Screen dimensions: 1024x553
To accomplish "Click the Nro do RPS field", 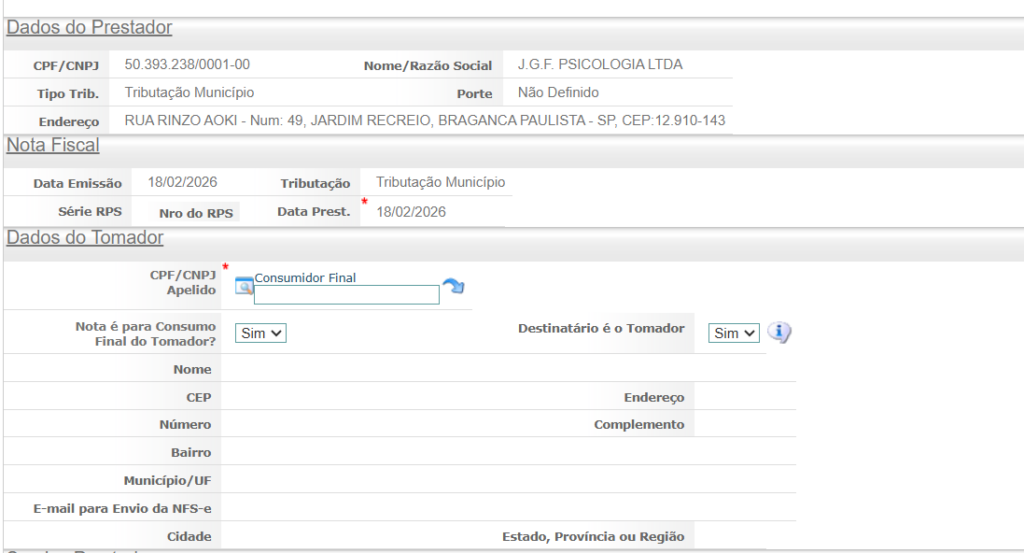I will (196, 213).
